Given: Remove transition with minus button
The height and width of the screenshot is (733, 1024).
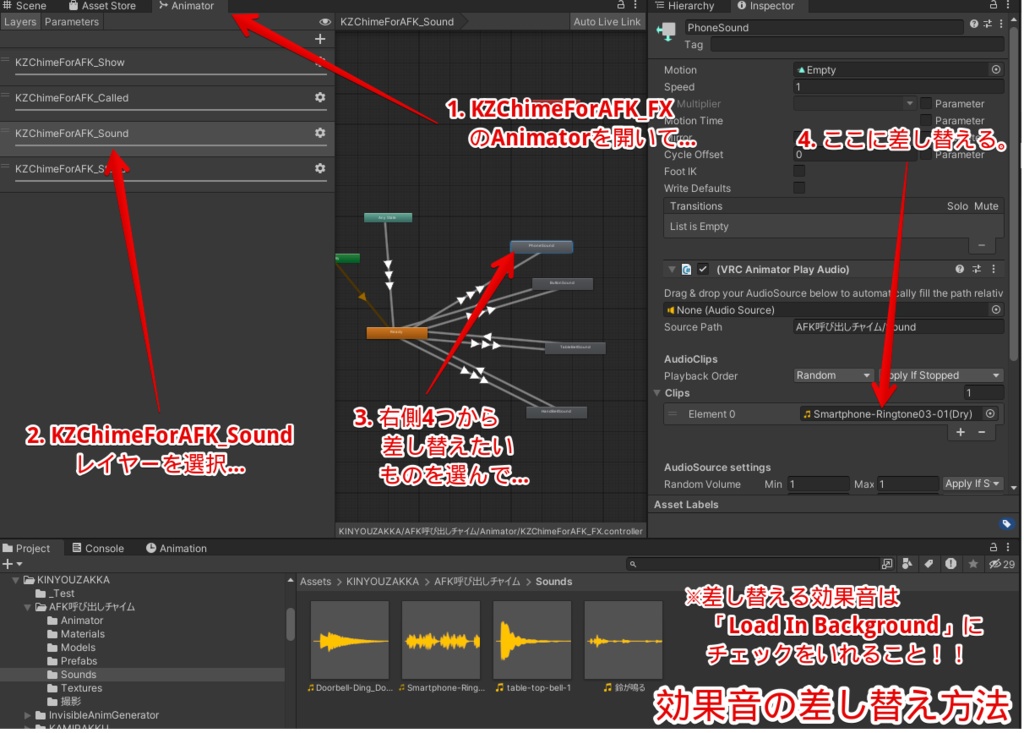Looking at the screenshot, I should coord(982,245).
